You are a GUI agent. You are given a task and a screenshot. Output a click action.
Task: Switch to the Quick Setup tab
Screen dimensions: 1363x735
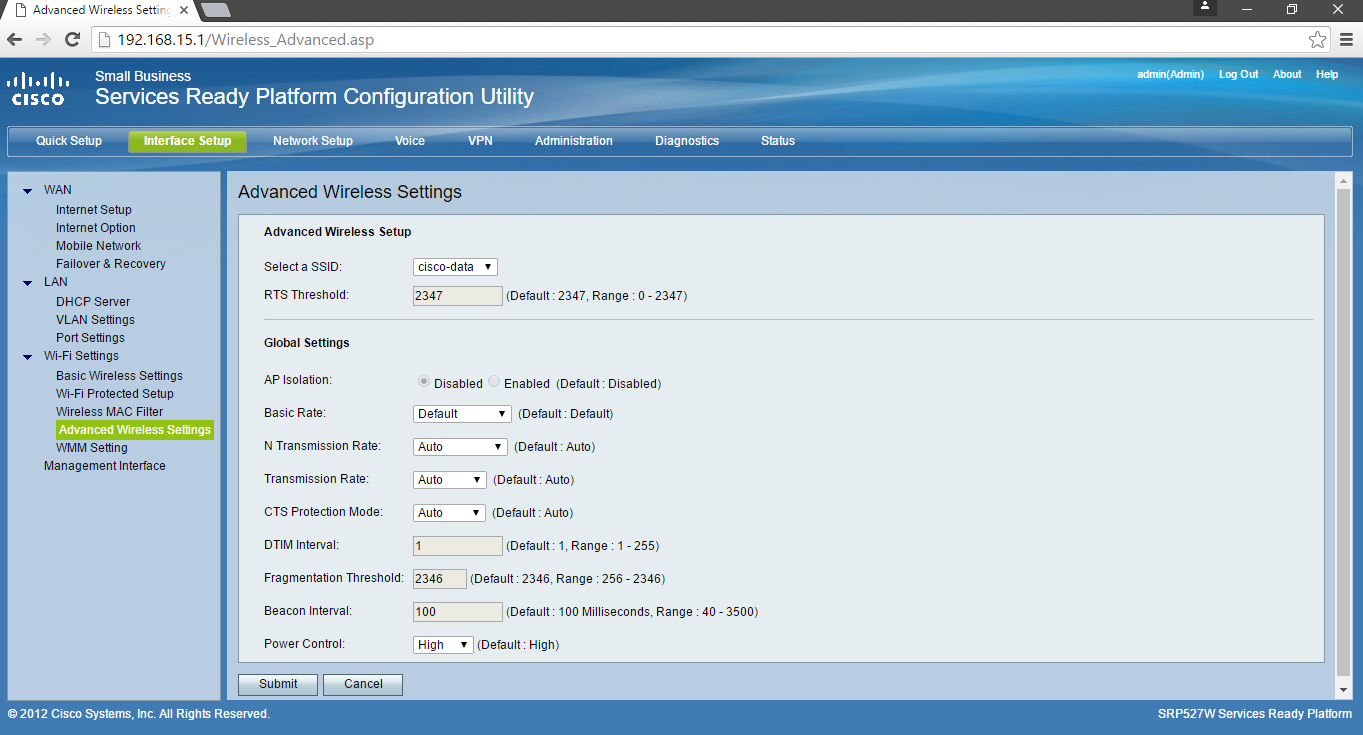[69, 141]
